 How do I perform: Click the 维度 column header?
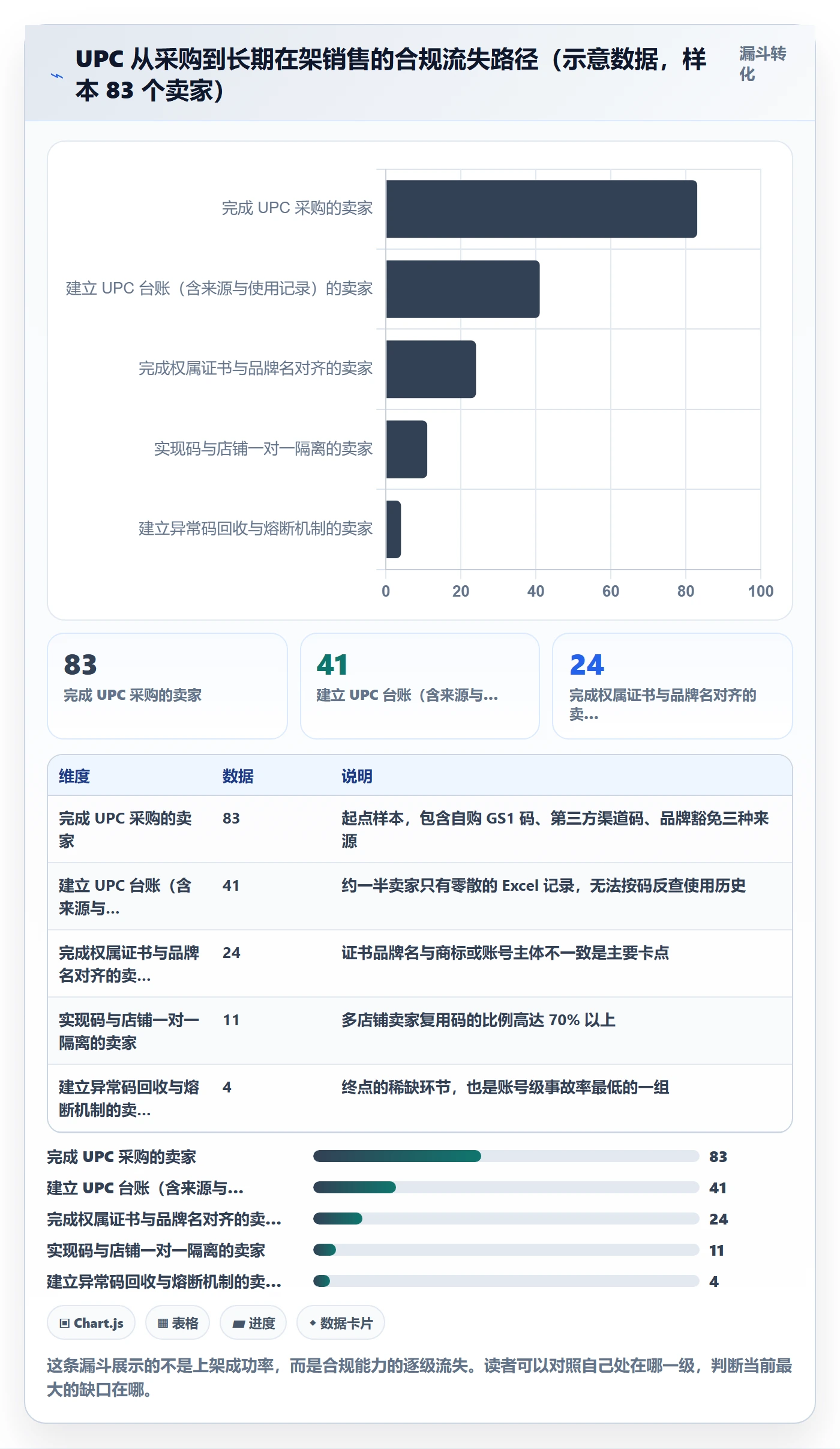[74, 776]
